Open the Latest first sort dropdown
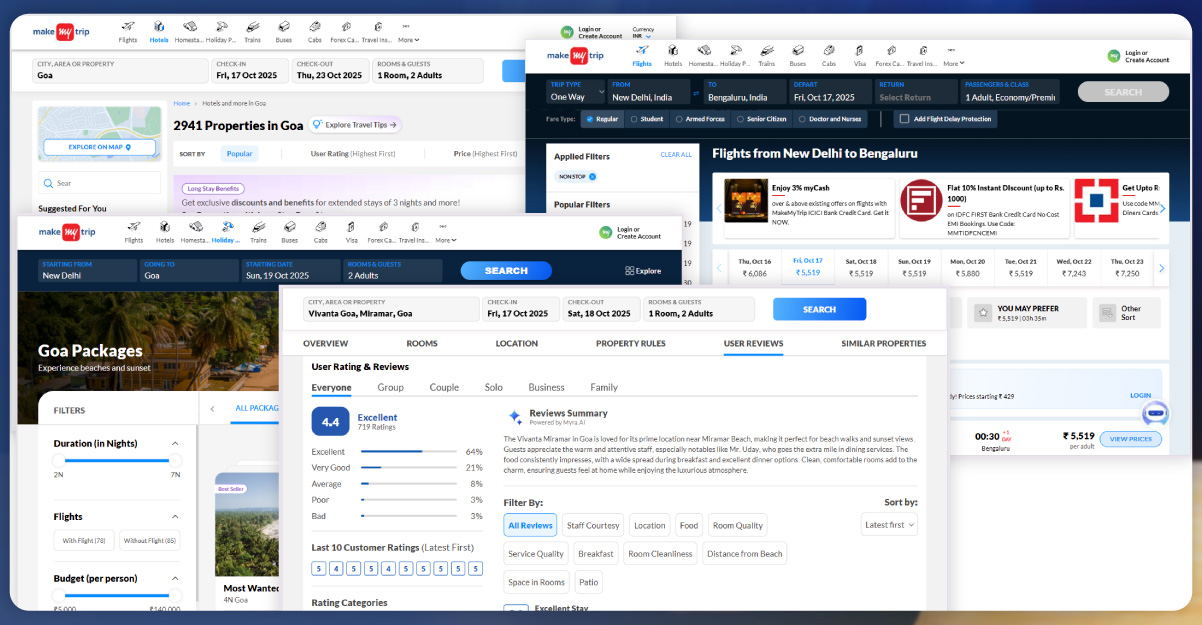This screenshot has height=625, width=1202. 889,525
